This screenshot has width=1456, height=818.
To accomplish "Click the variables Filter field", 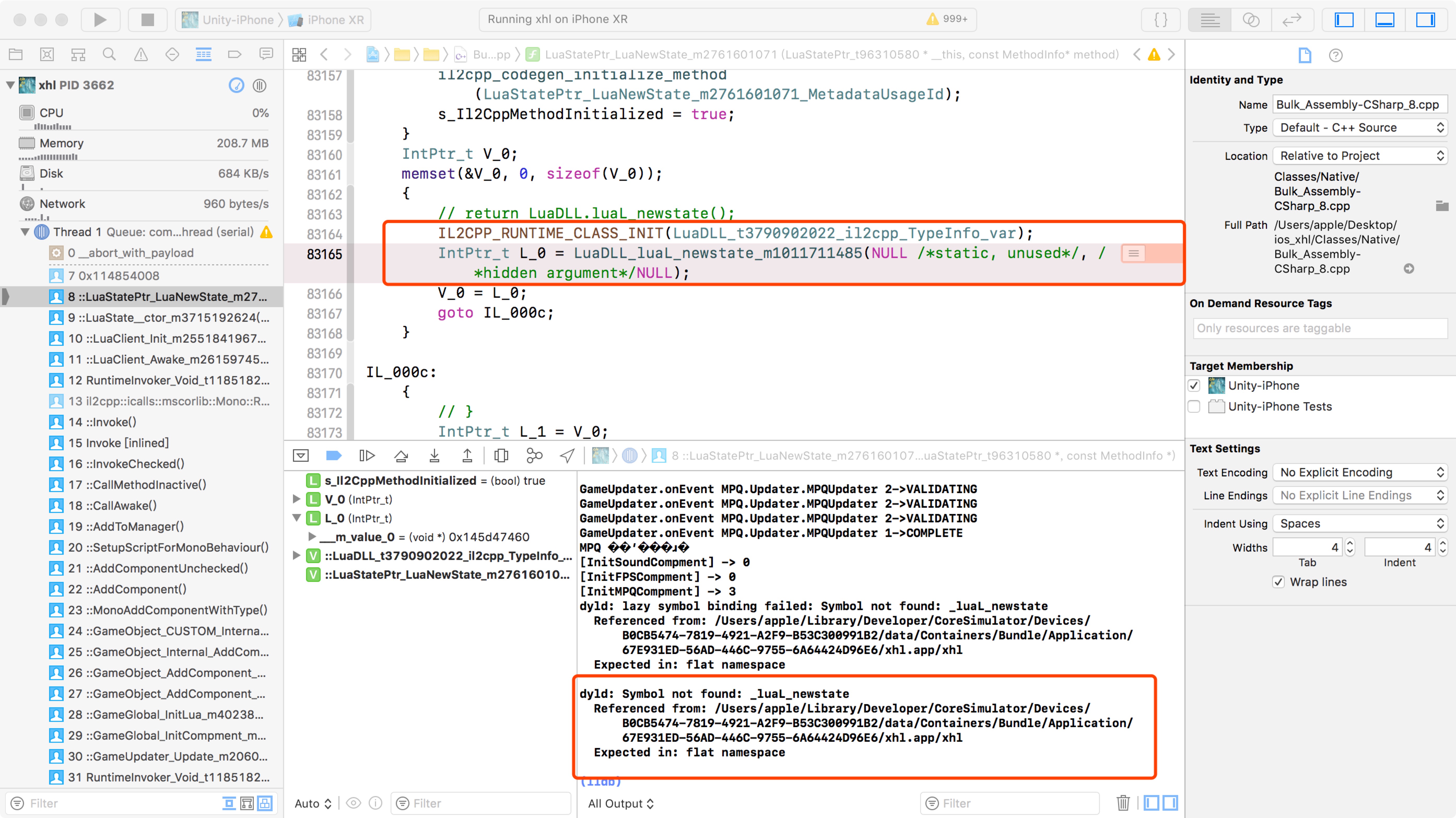I will 480,803.
